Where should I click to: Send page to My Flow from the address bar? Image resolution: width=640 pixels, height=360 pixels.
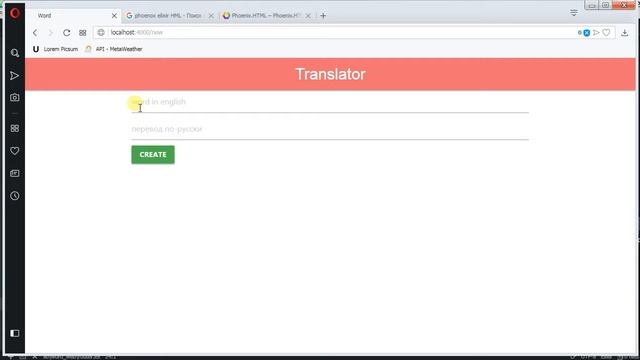[x=596, y=32]
